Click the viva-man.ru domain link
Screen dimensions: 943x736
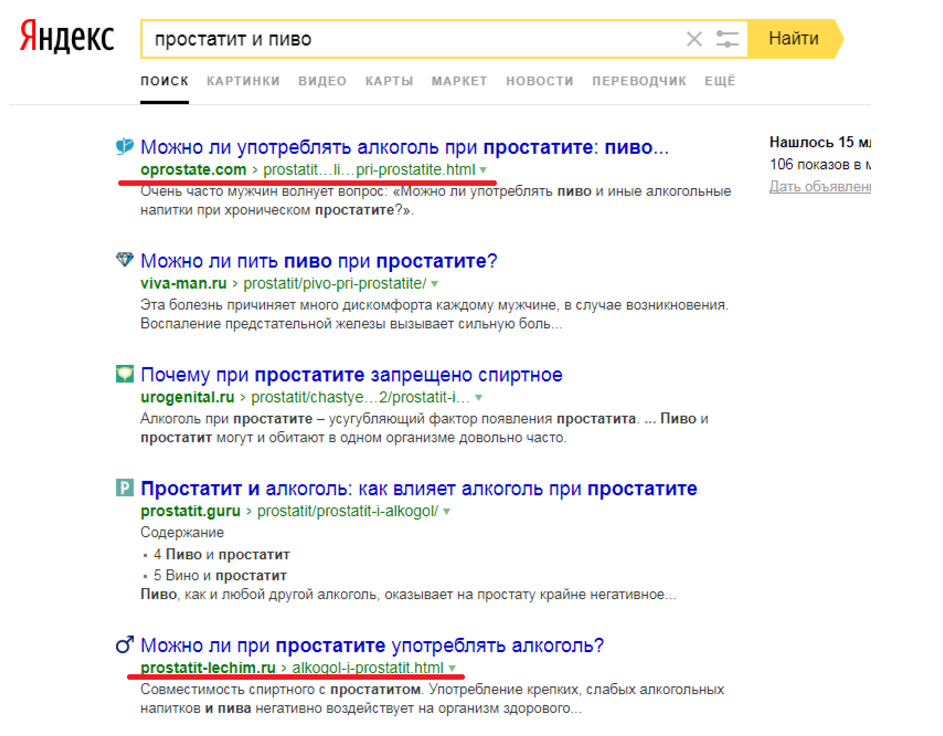coord(183,283)
